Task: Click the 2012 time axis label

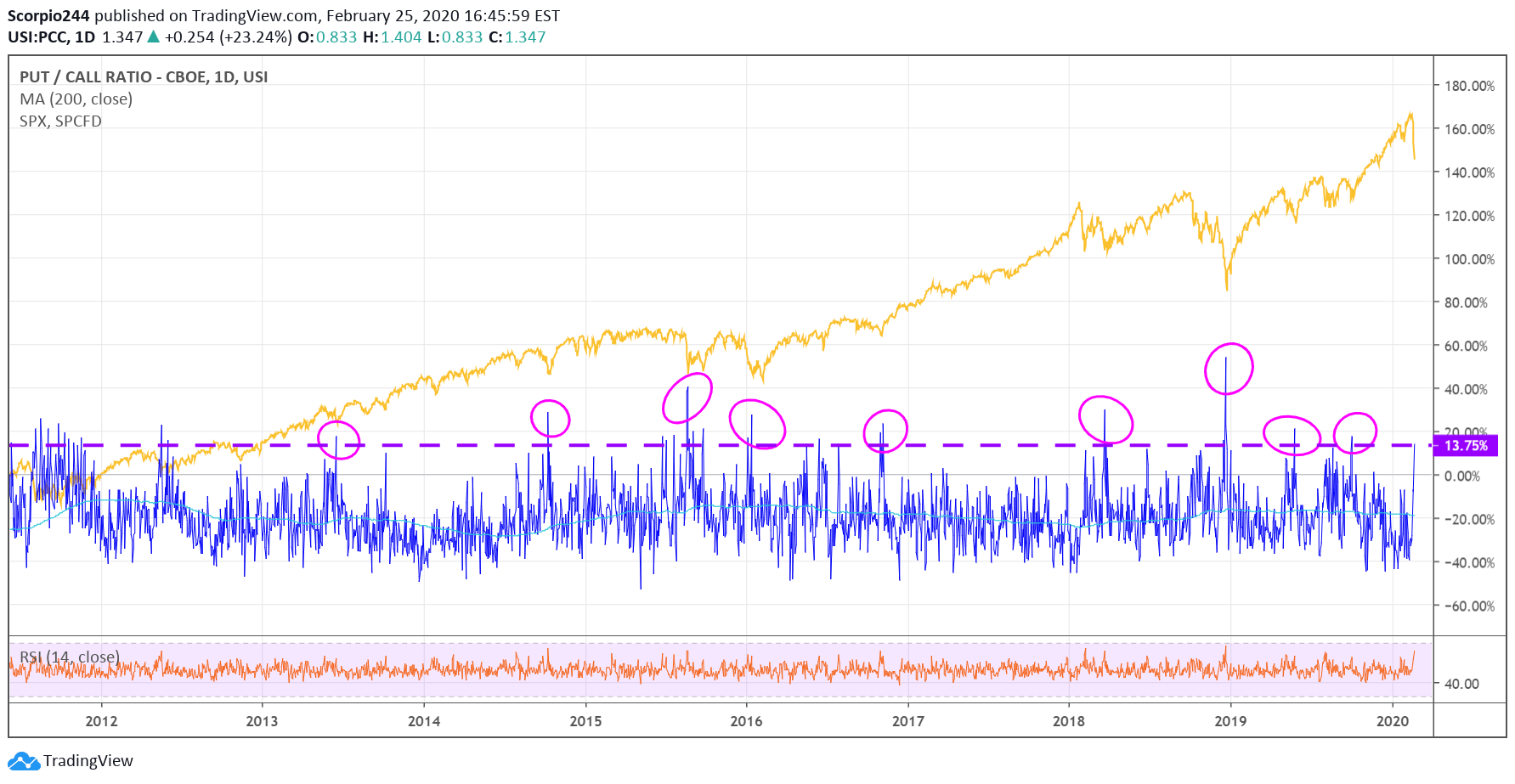Action: pos(101,721)
